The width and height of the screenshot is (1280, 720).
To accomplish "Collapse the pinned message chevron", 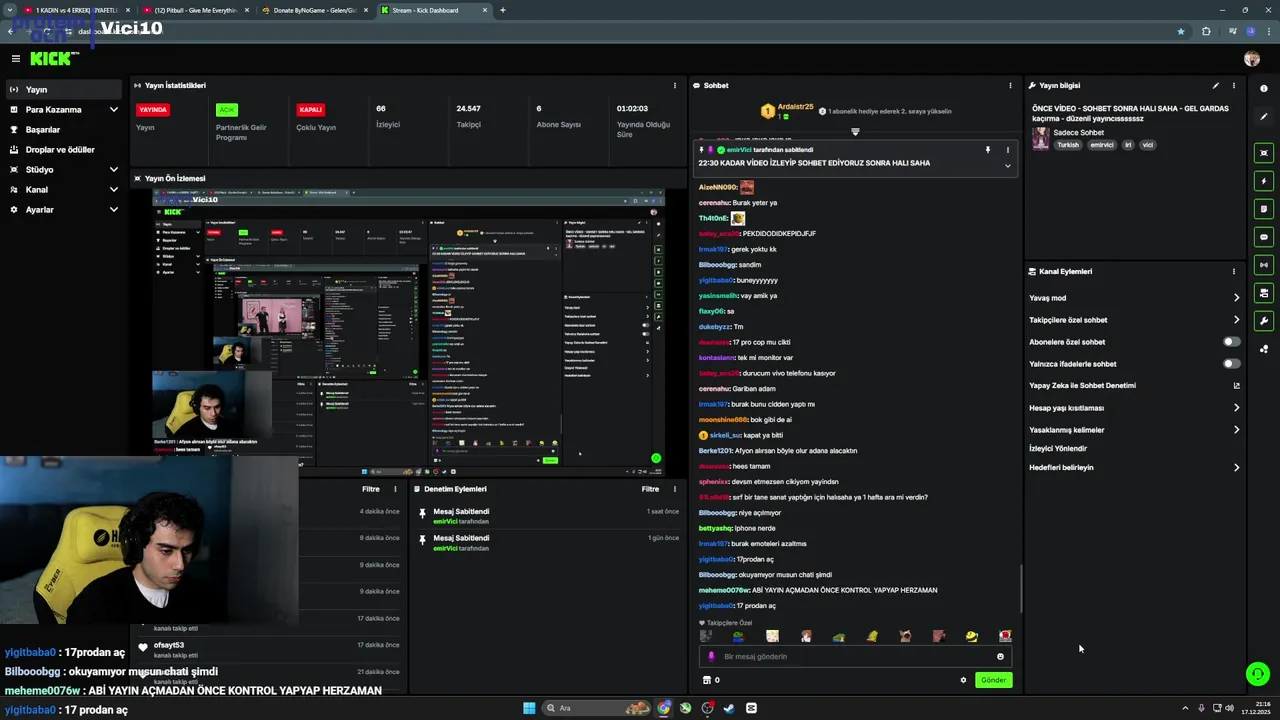I will tap(1007, 166).
